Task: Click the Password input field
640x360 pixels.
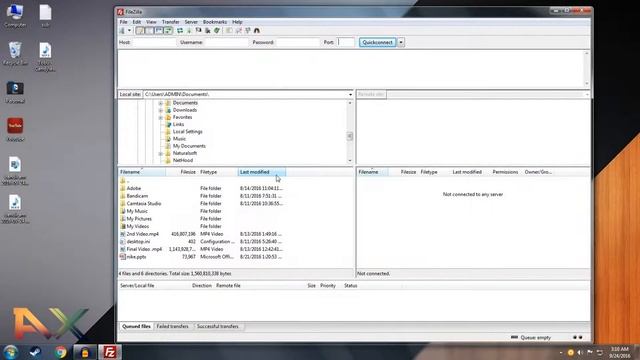Action: point(298,42)
